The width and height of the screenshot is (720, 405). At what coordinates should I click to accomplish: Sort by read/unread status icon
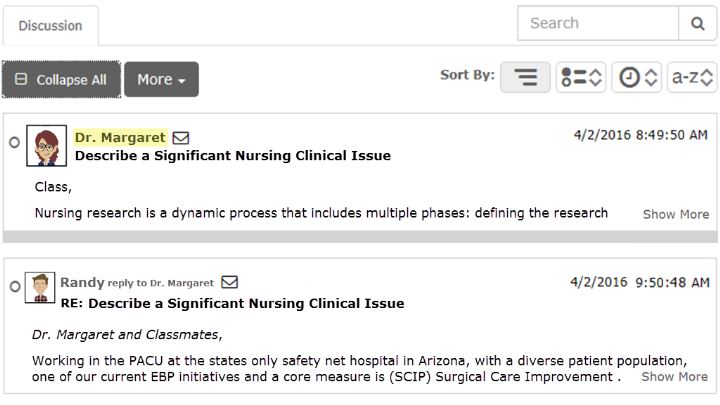click(581, 77)
